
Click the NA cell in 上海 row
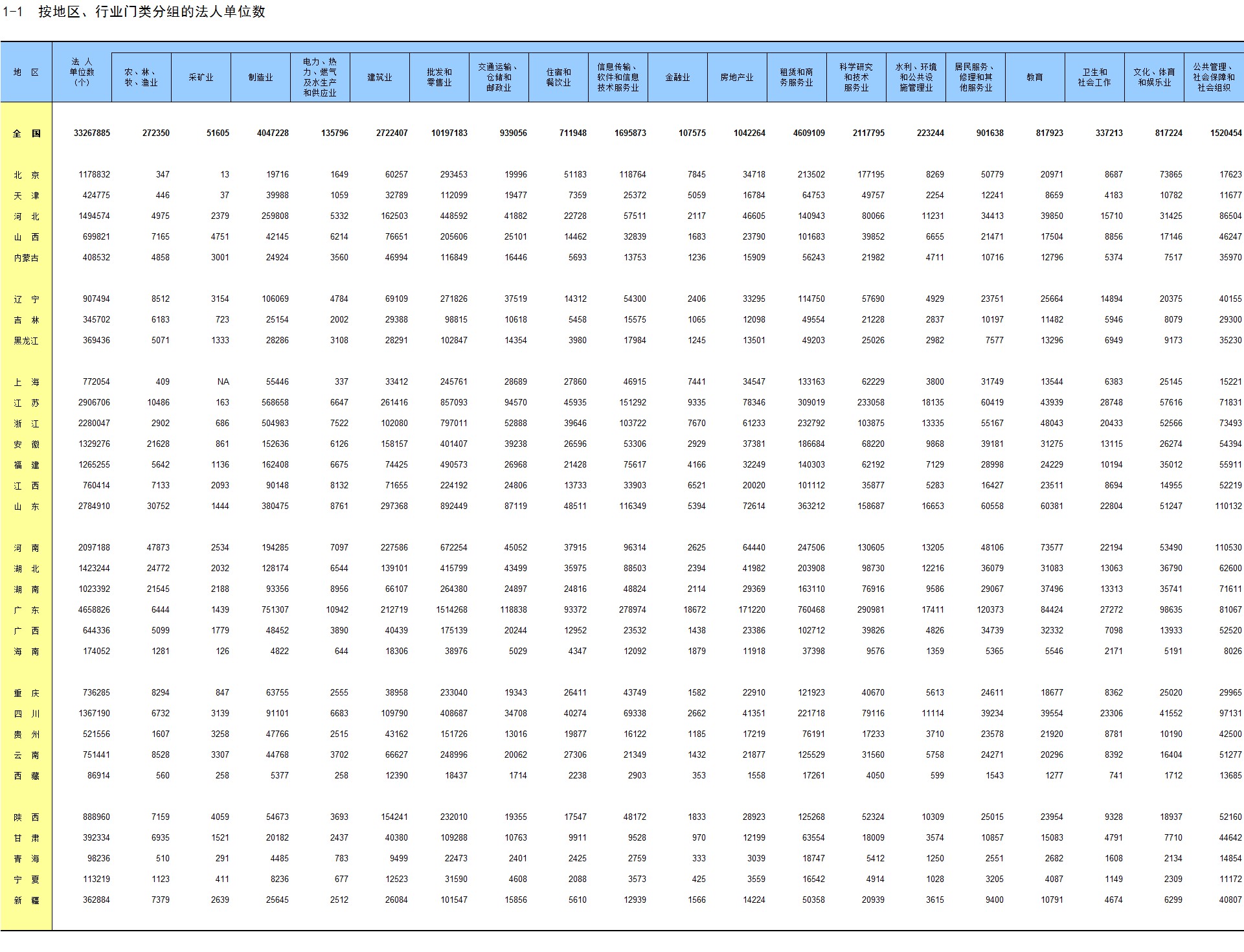click(x=223, y=382)
